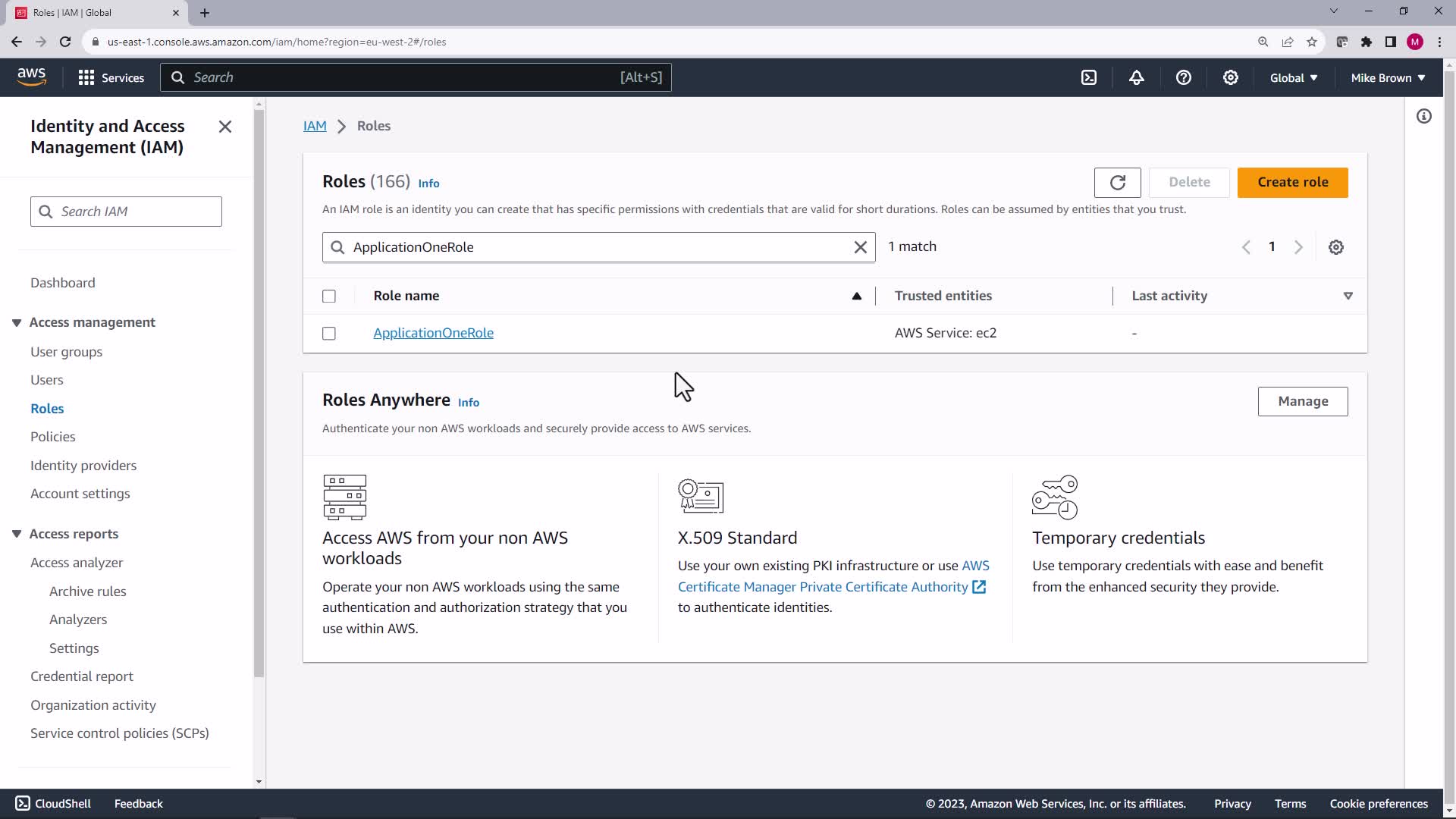1456x819 pixels.
Task: Go to Users in sidebar
Action: pyautogui.click(x=46, y=380)
